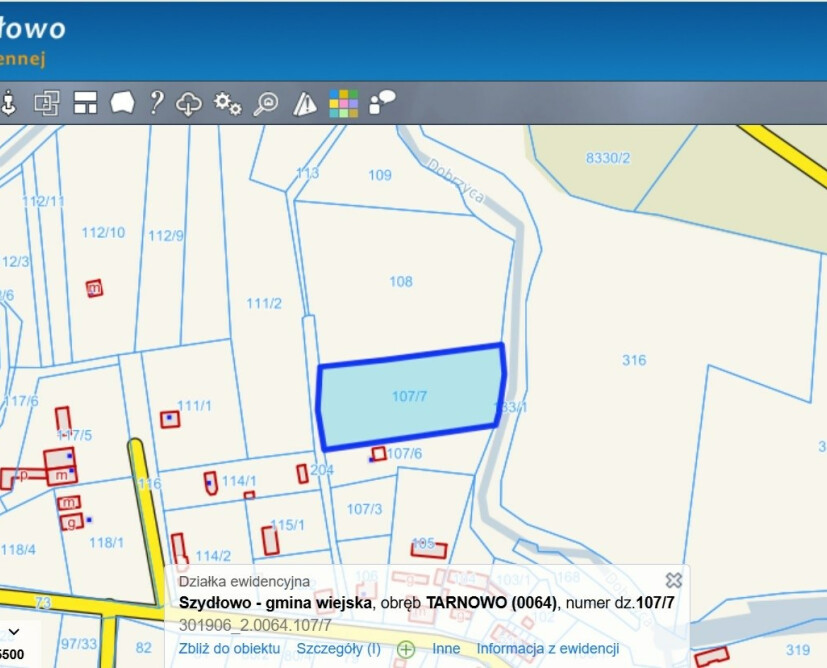
Task: Open the colored grid palette
Action: pyautogui.click(x=343, y=103)
